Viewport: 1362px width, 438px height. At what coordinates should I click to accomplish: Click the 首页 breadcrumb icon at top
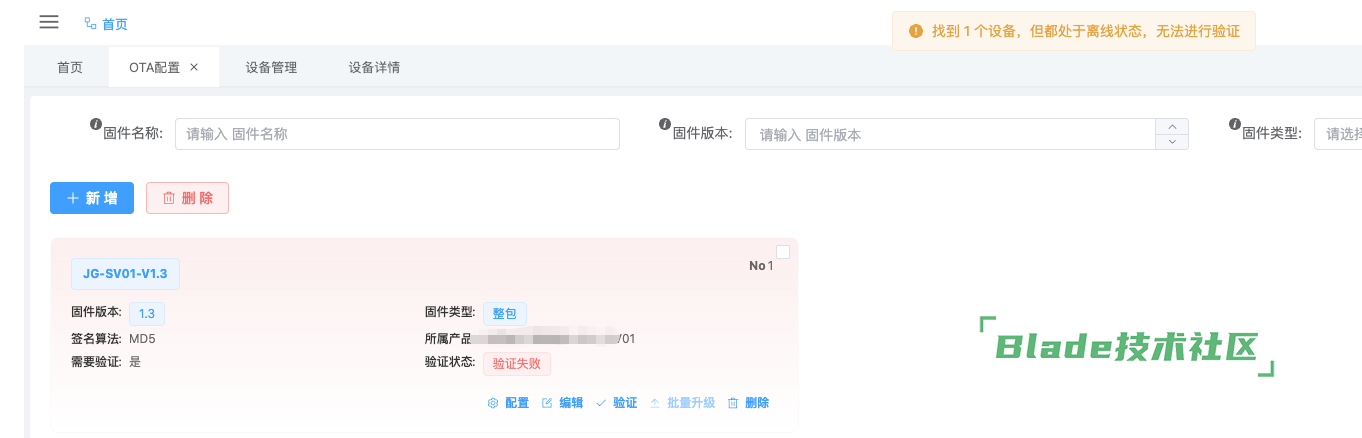[x=91, y=23]
